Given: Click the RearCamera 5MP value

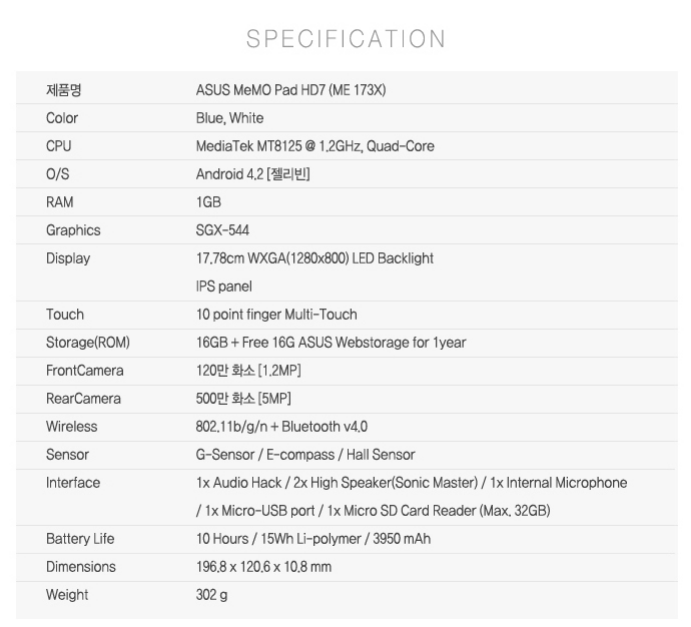Looking at the screenshot, I should coord(243,398).
